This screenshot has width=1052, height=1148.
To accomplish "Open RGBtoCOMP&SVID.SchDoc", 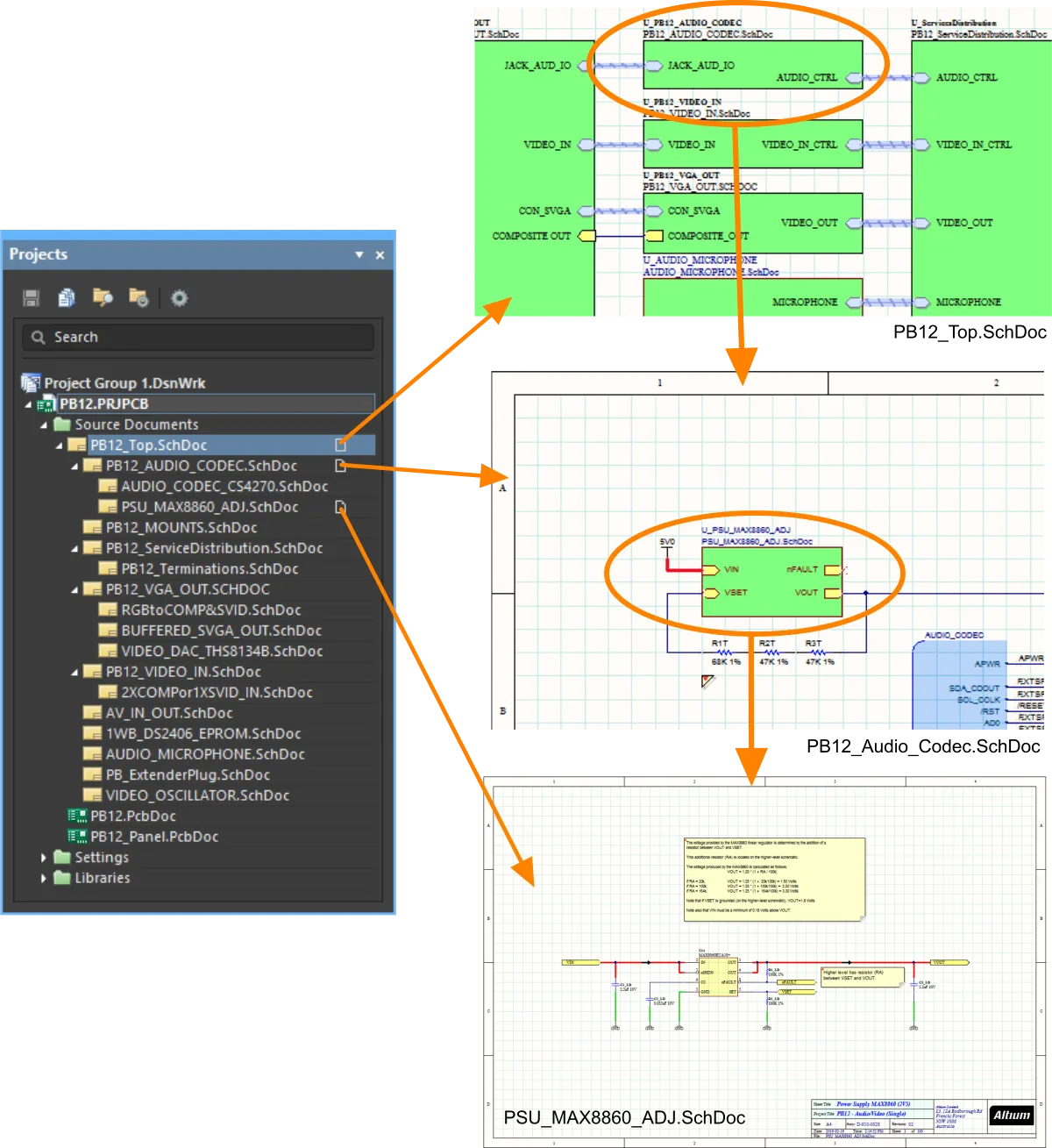I will (x=211, y=610).
